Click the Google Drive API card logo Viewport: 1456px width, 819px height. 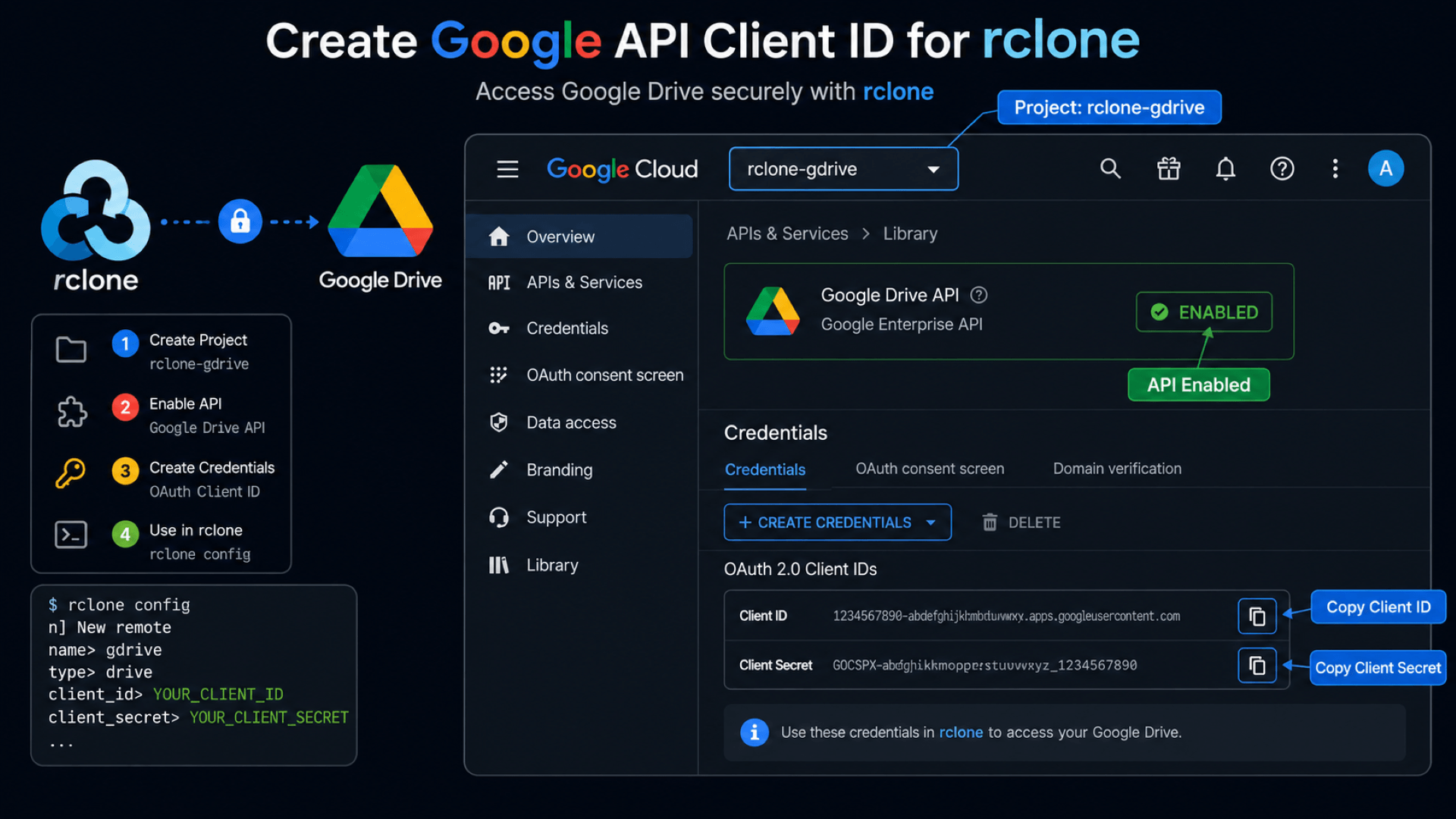(773, 311)
